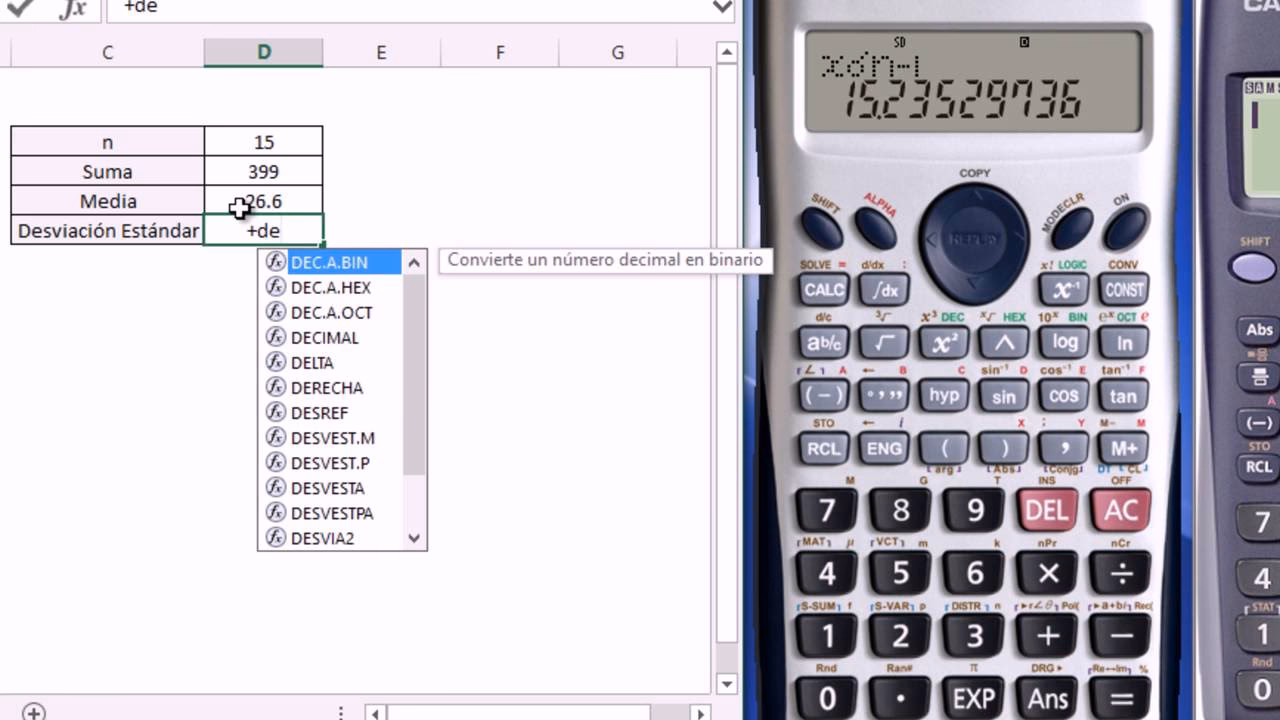Click the calculator log key
The image size is (1280, 720).
point(1064,343)
